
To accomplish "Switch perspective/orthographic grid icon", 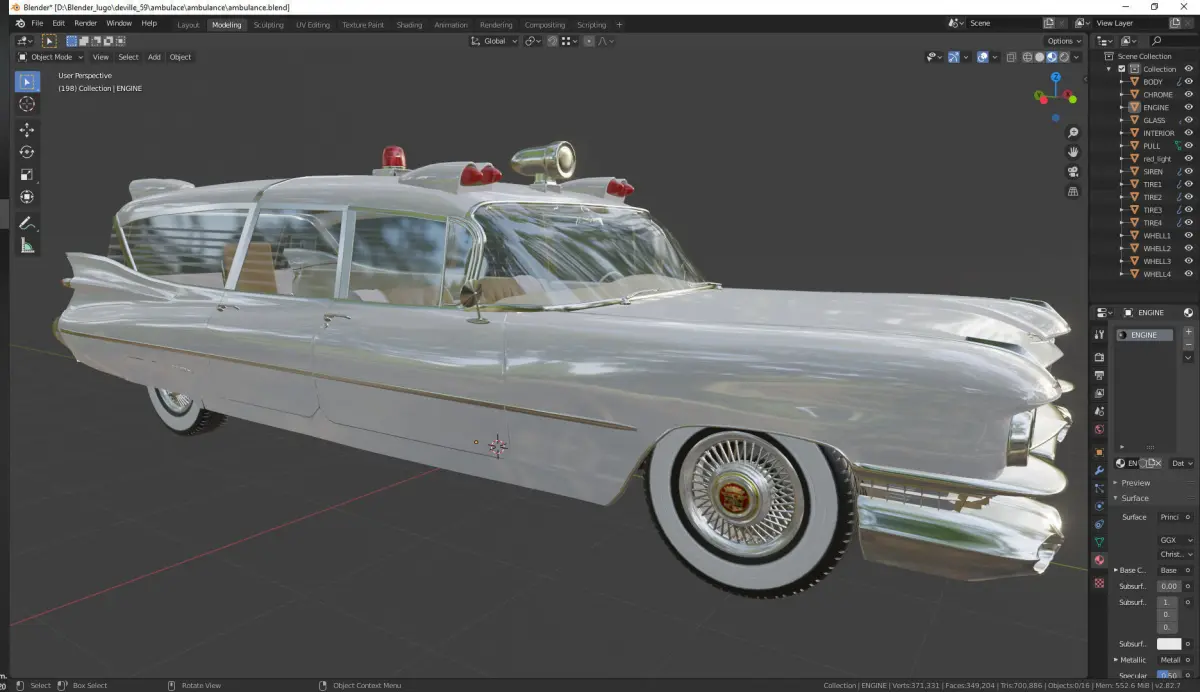I will point(1073,190).
